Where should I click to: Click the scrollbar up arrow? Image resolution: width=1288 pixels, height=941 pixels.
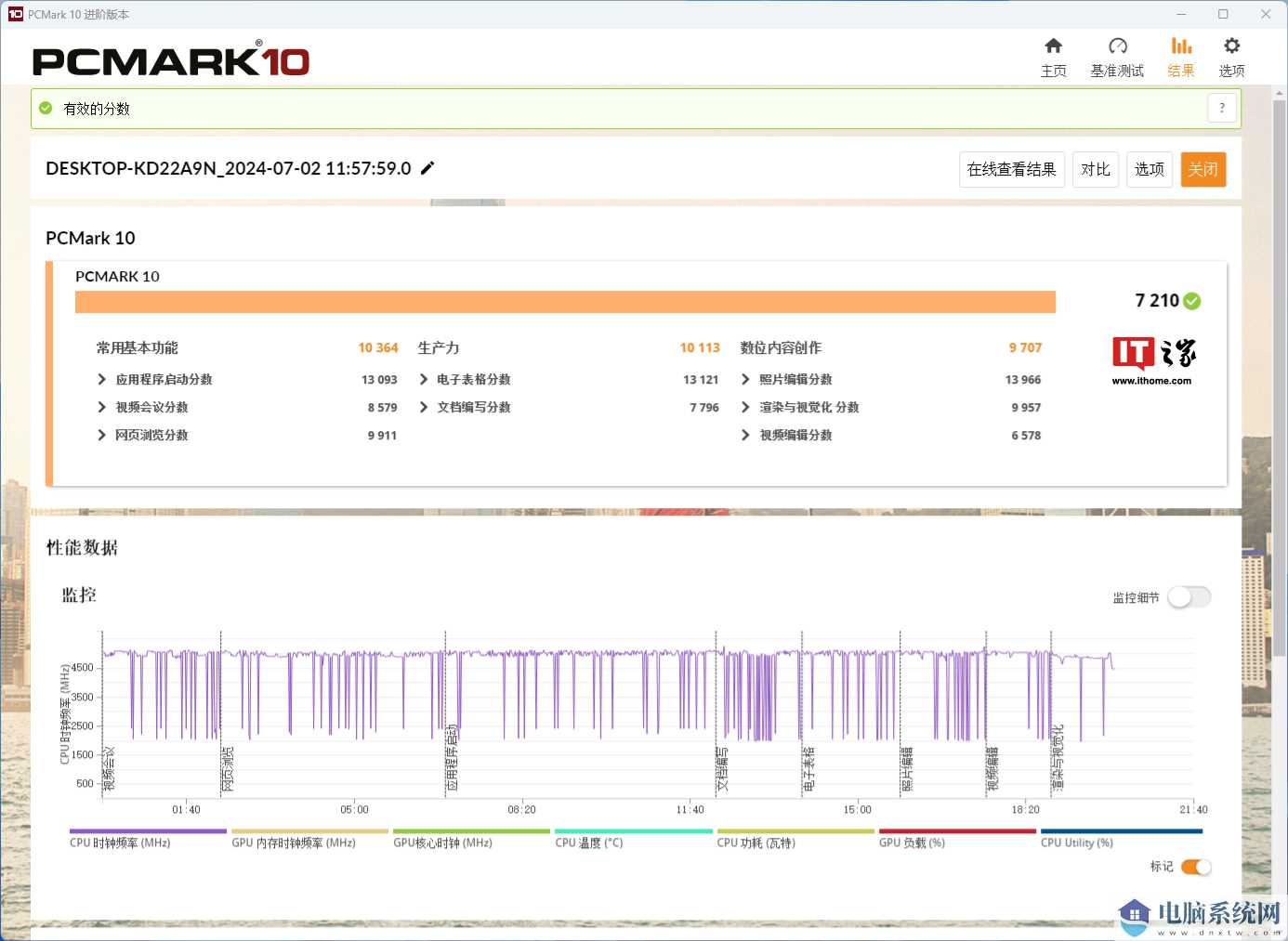tap(1280, 93)
